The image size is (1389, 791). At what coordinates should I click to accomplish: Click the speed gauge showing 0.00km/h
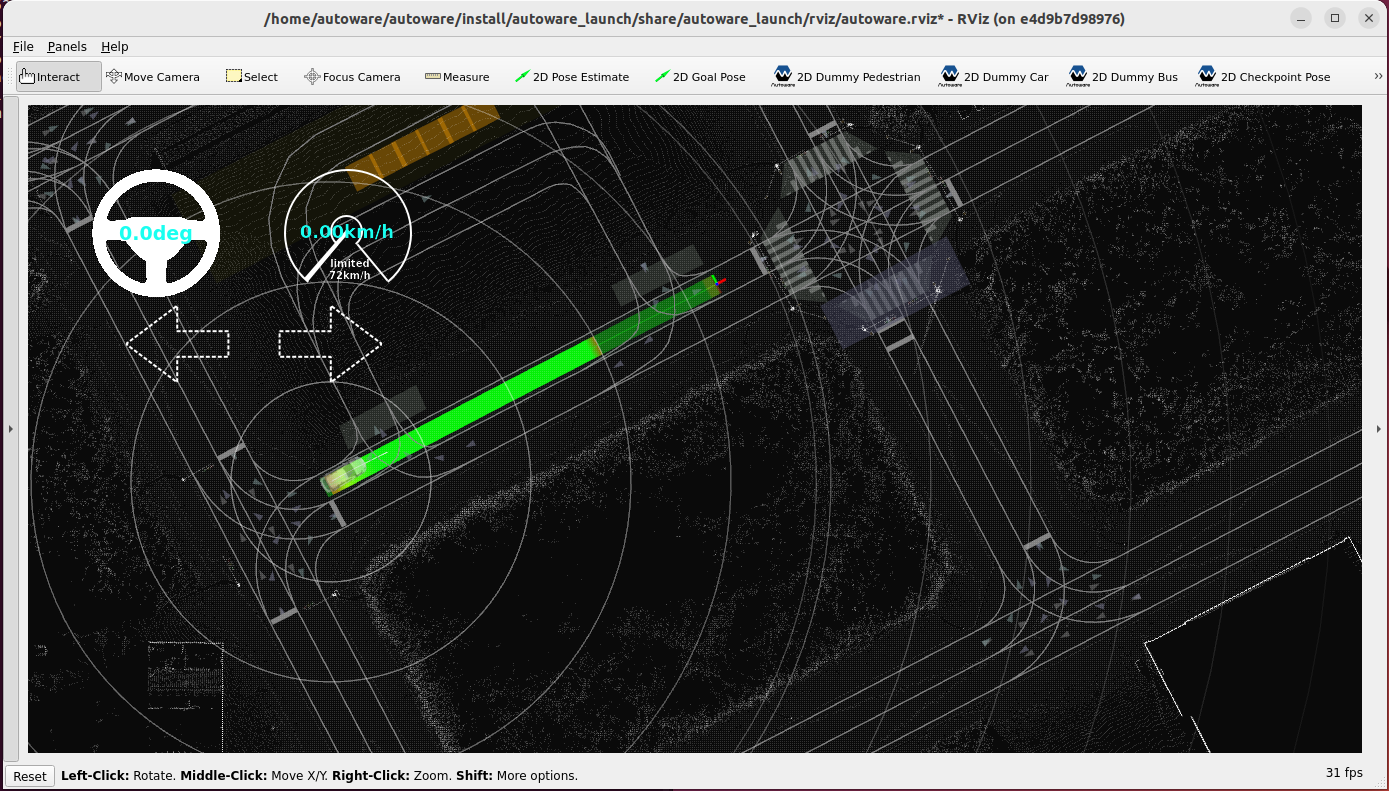348,230
